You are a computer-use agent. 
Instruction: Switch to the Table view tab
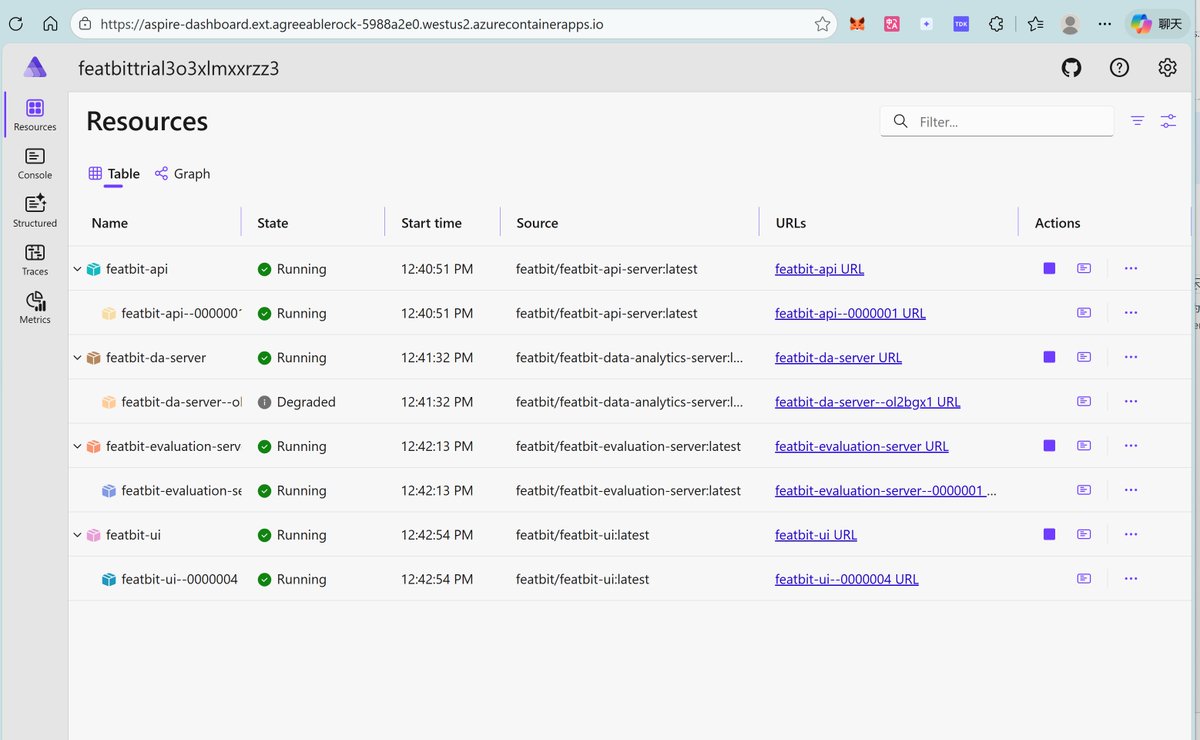[x=114, y=173]
